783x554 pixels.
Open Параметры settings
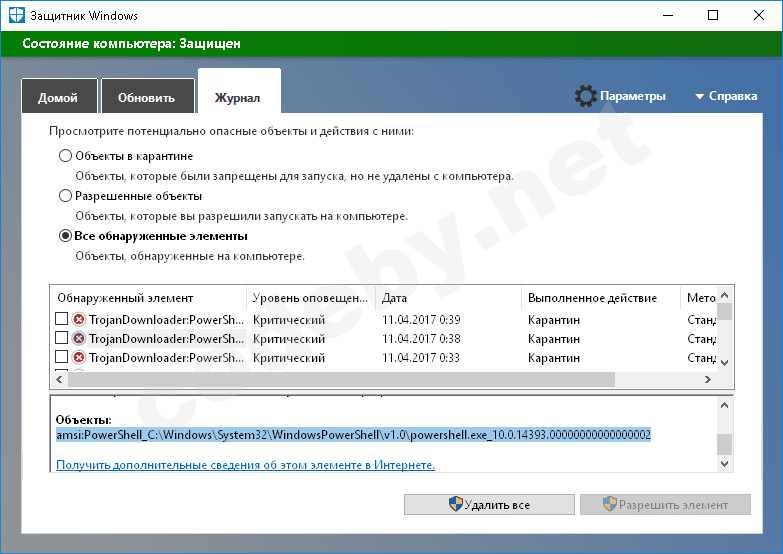(620, 96)
